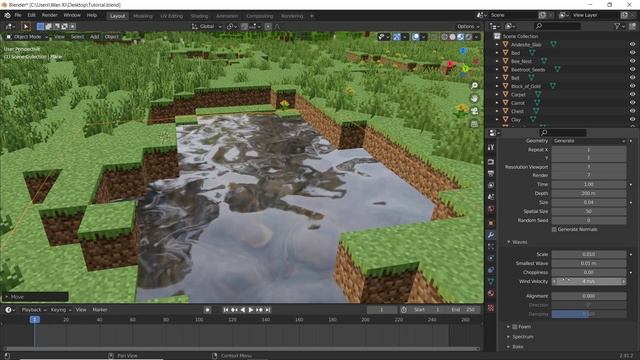Click the Wind Velocity value field
Screen dimensions: 640x360
(x=589, y=281)
